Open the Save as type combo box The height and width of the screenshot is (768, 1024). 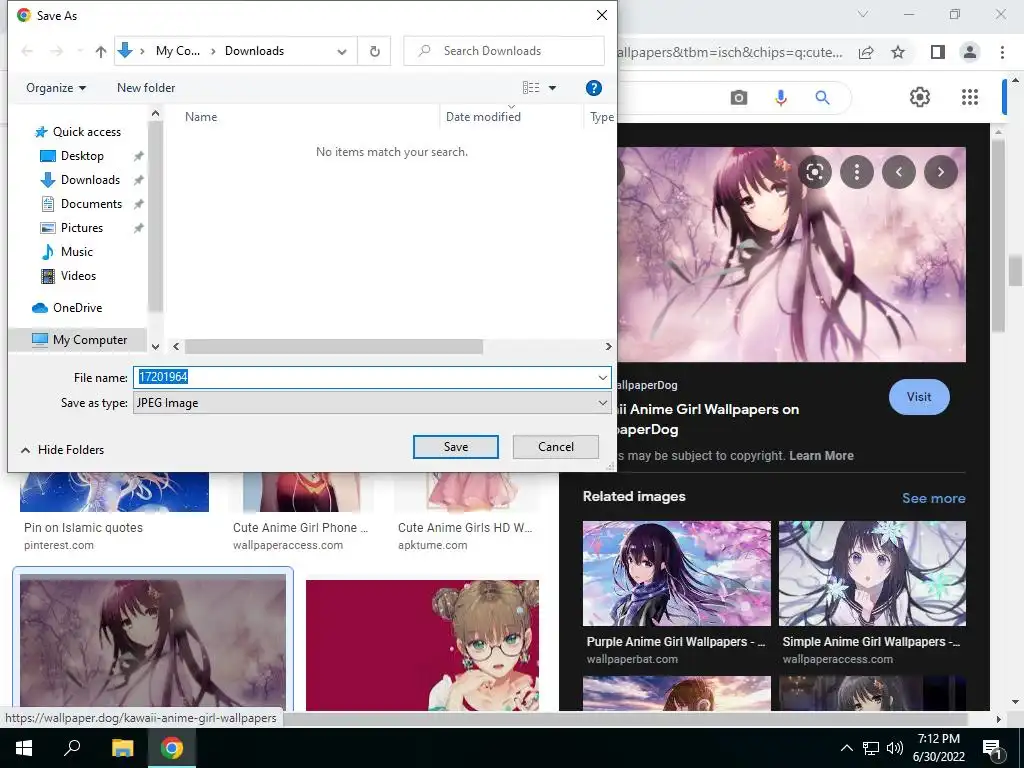pos(372,403)
